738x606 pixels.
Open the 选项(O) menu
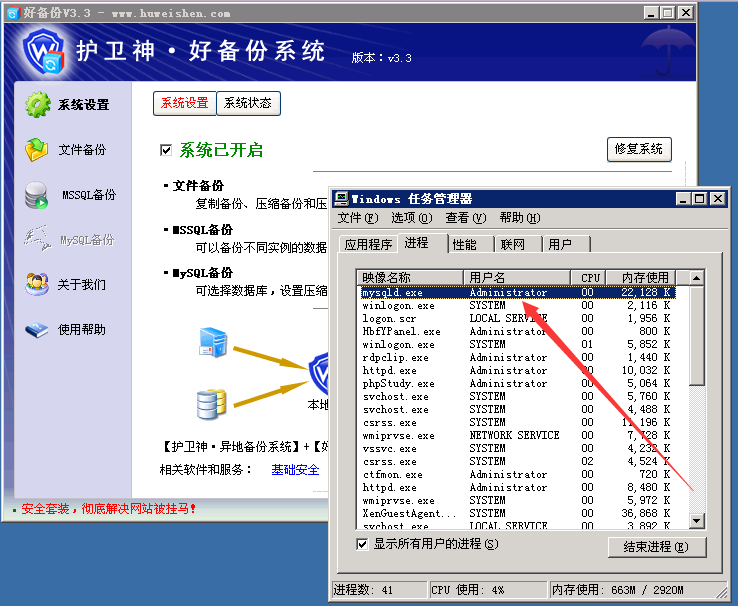point(411,218)
